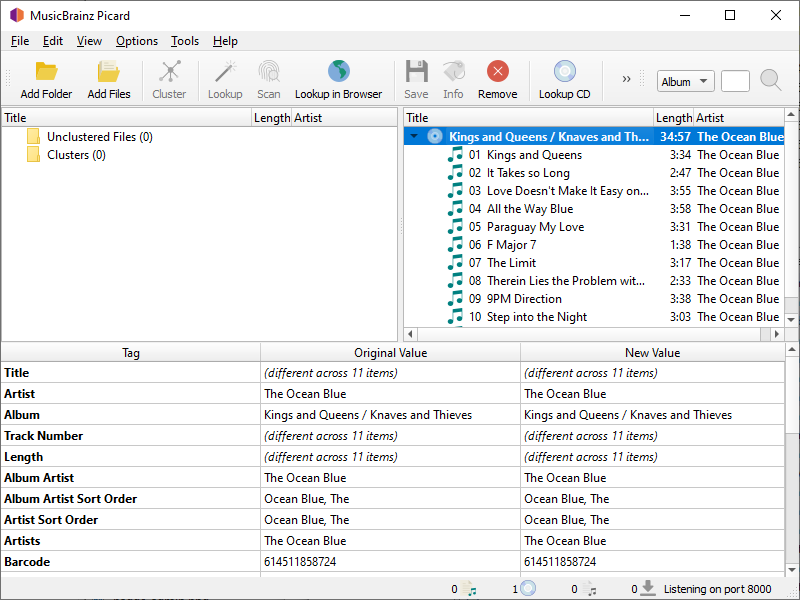Sort by the Length column header

tap(673, 118)
